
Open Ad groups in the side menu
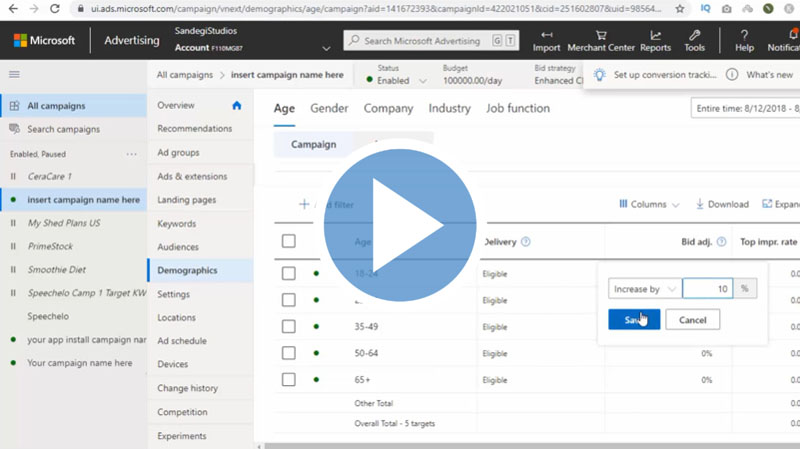tap(178, 153)
